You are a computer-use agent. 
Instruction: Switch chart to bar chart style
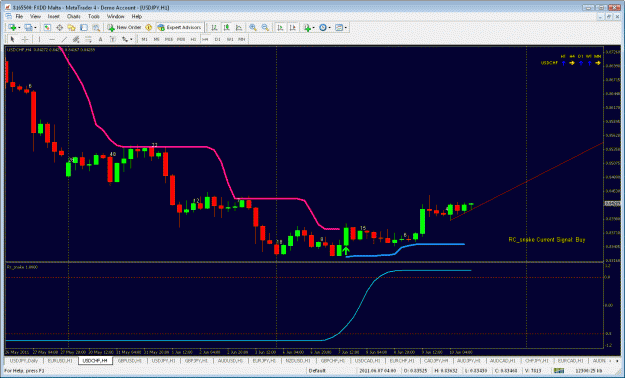pos(214,28)
